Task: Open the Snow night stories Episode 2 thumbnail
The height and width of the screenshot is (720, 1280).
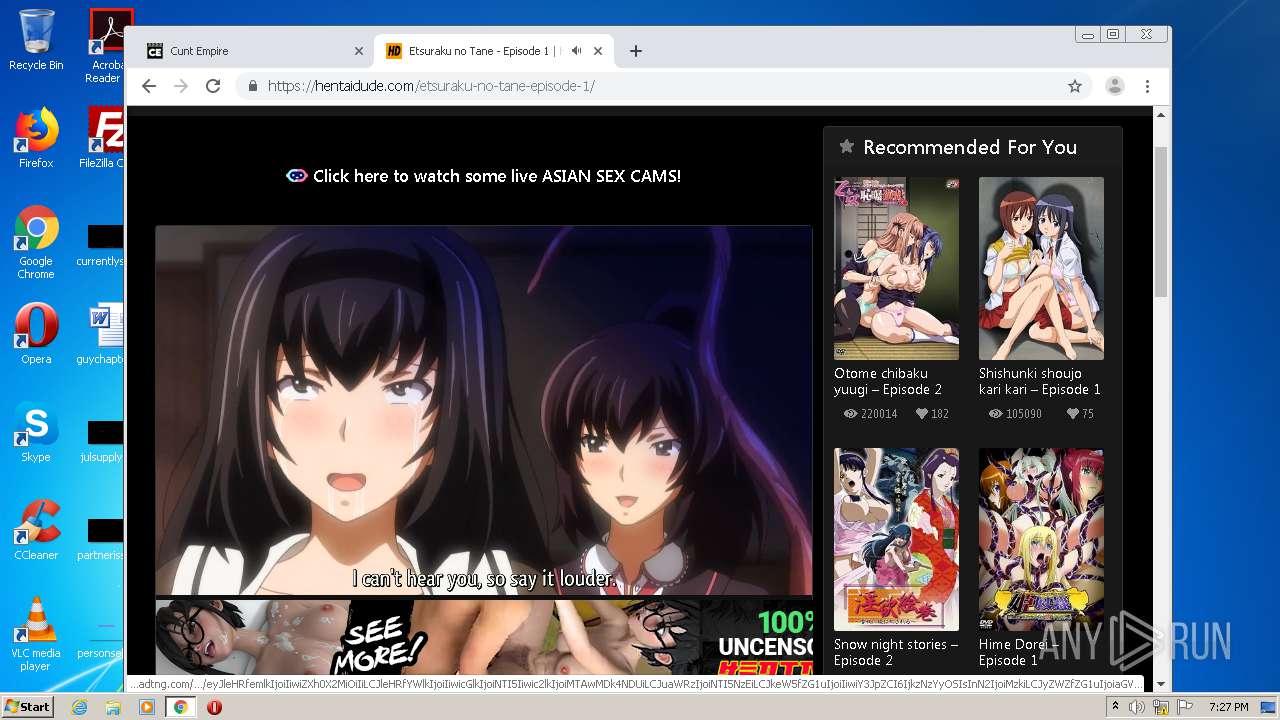Action: coord(896,539)
